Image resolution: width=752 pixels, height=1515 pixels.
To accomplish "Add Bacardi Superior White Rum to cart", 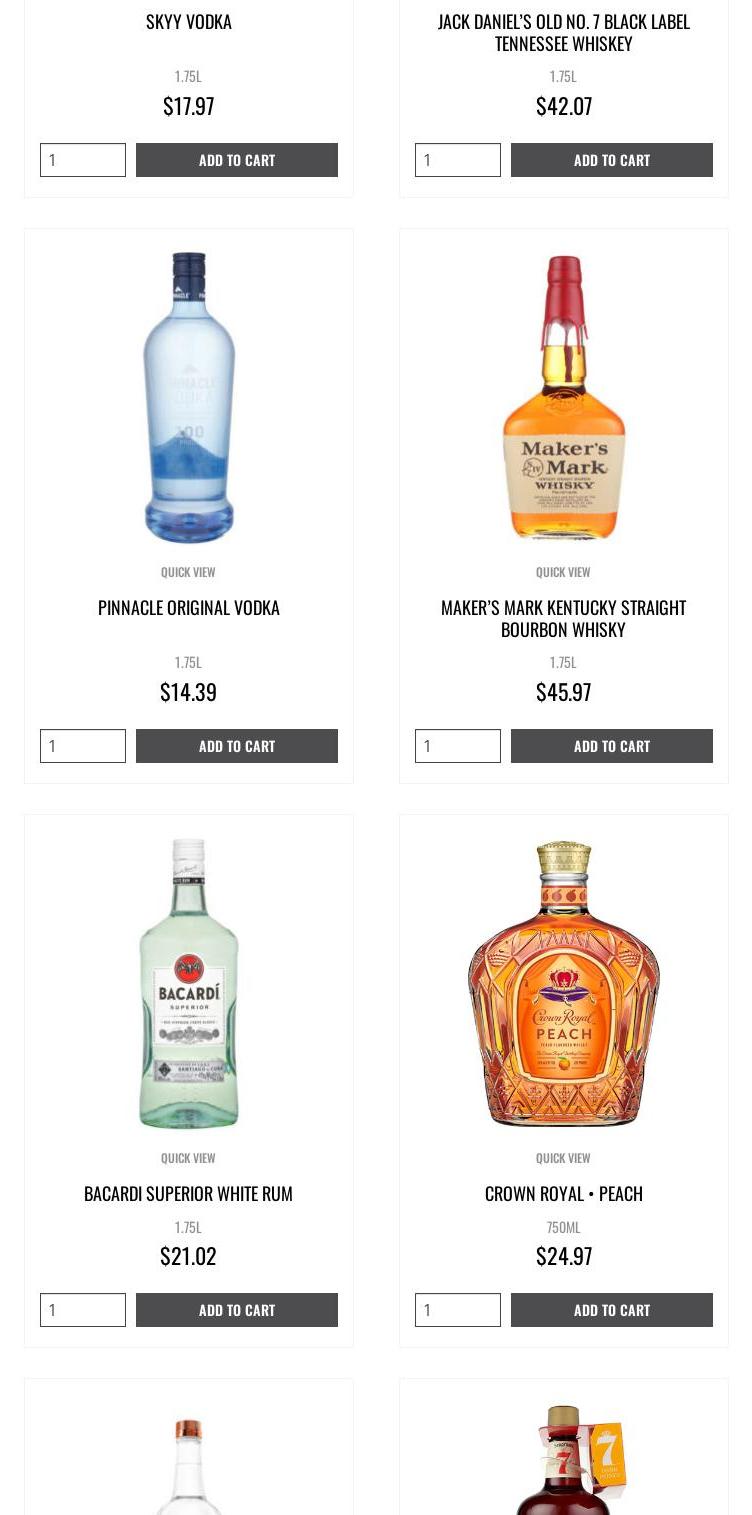I will (x=237, y=1310).
